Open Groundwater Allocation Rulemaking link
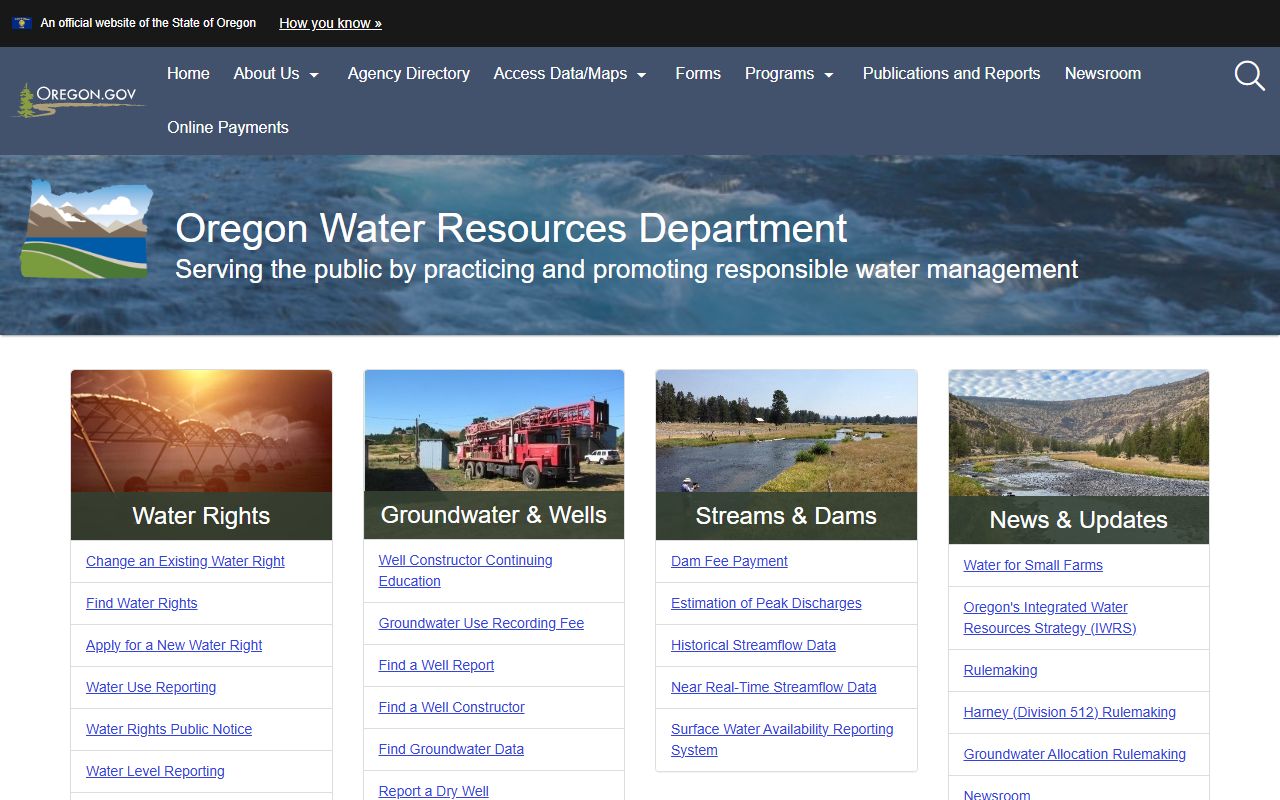This screenshot has width=1280, height=800. point(1074,754)
